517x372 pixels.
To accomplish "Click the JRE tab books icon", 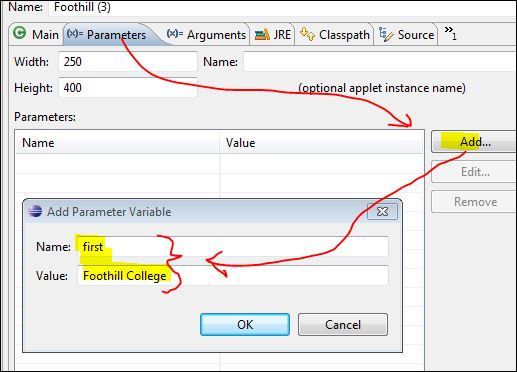I will coord(262,34).
